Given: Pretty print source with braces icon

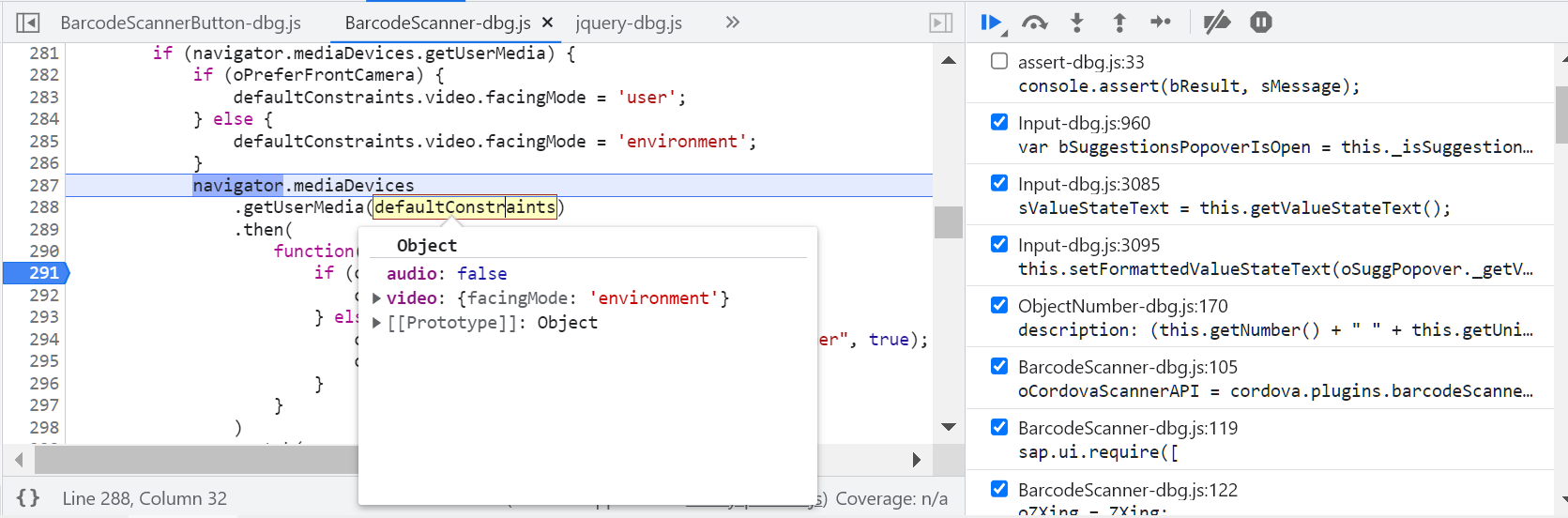Looking at the screenshot, I should pos(28,498).
